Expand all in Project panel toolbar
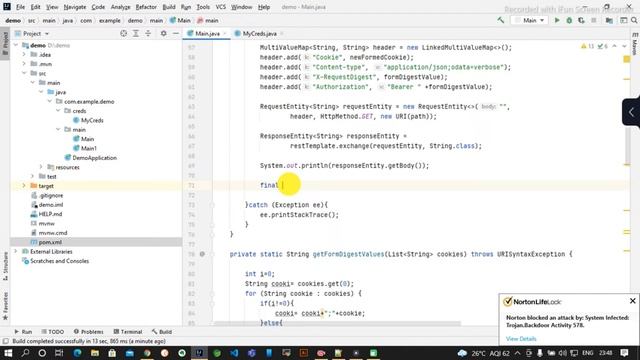This screenshot has width=640, height=360. coord(136,33)
